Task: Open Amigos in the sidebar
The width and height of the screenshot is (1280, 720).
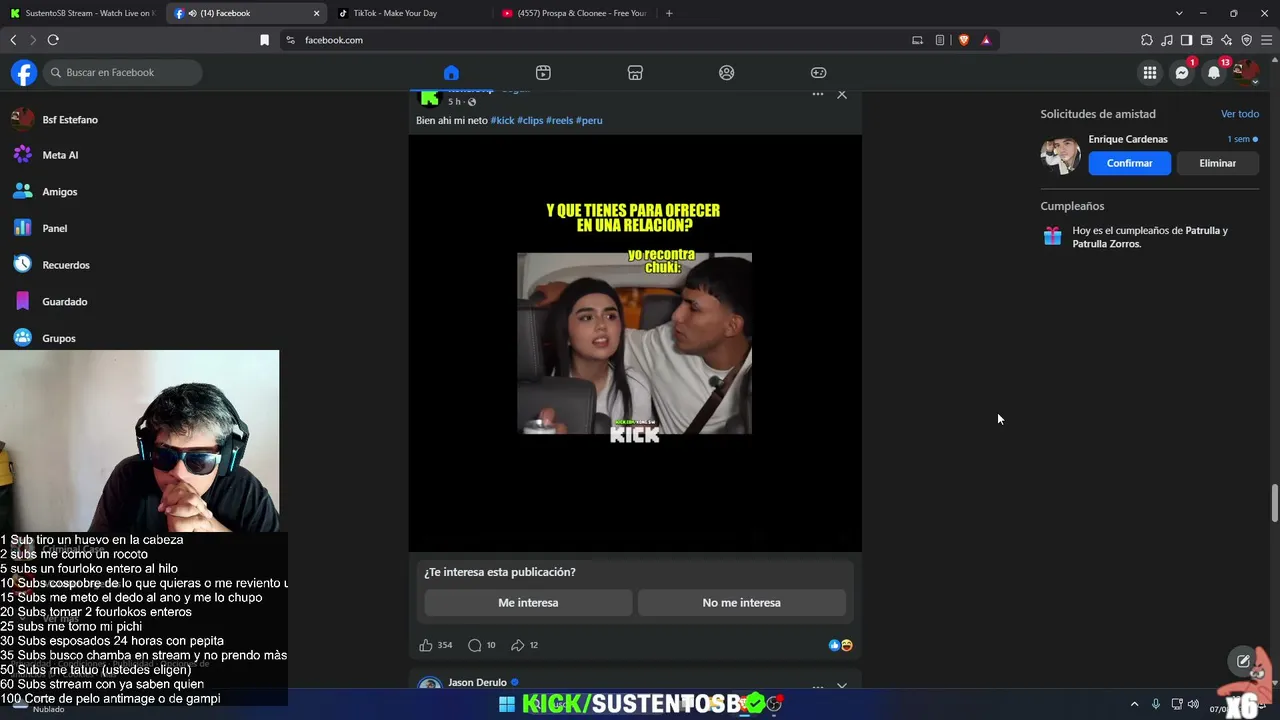Action: [60, 192]
